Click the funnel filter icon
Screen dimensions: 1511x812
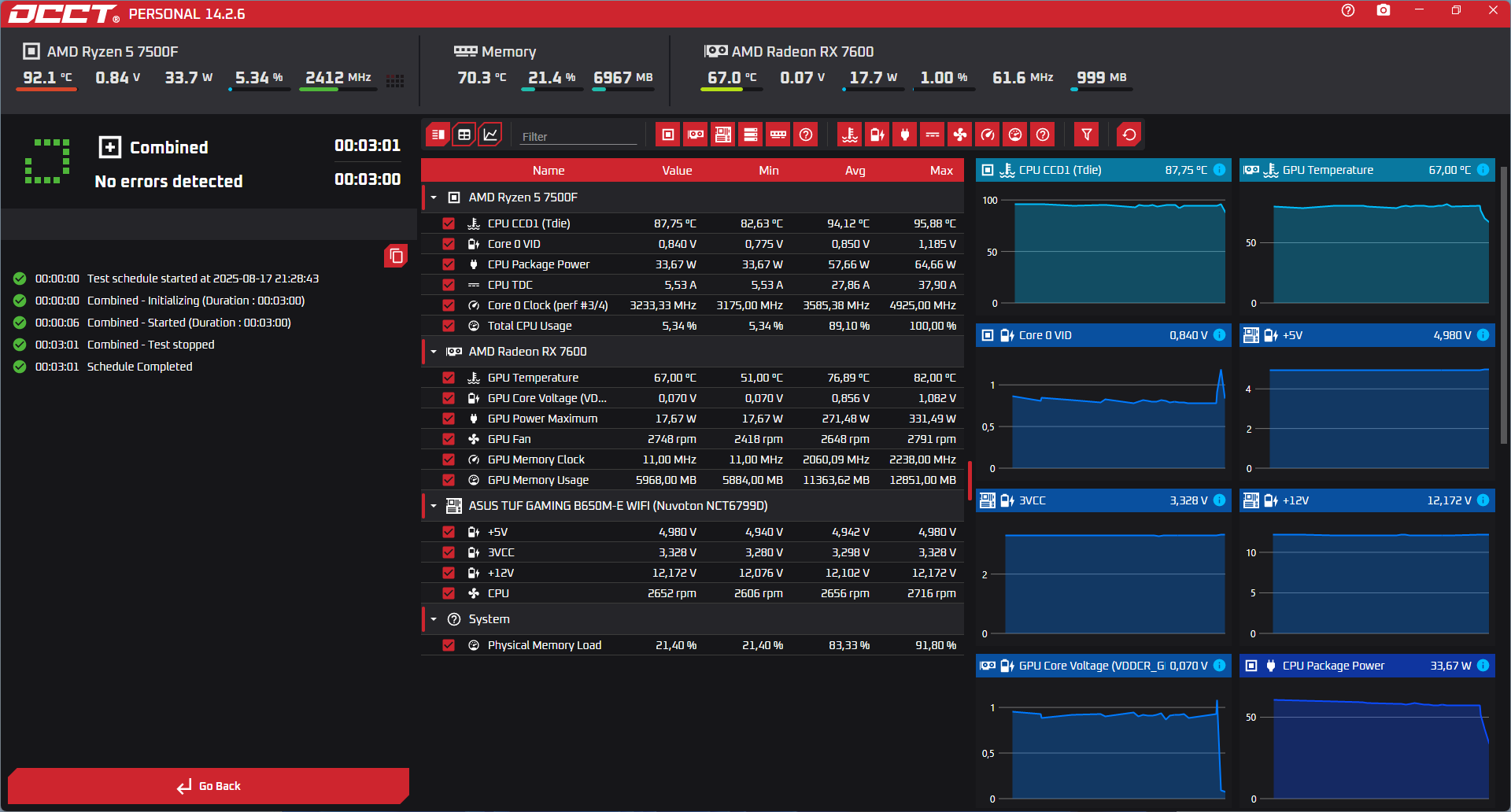click(x=1087, y=135)
